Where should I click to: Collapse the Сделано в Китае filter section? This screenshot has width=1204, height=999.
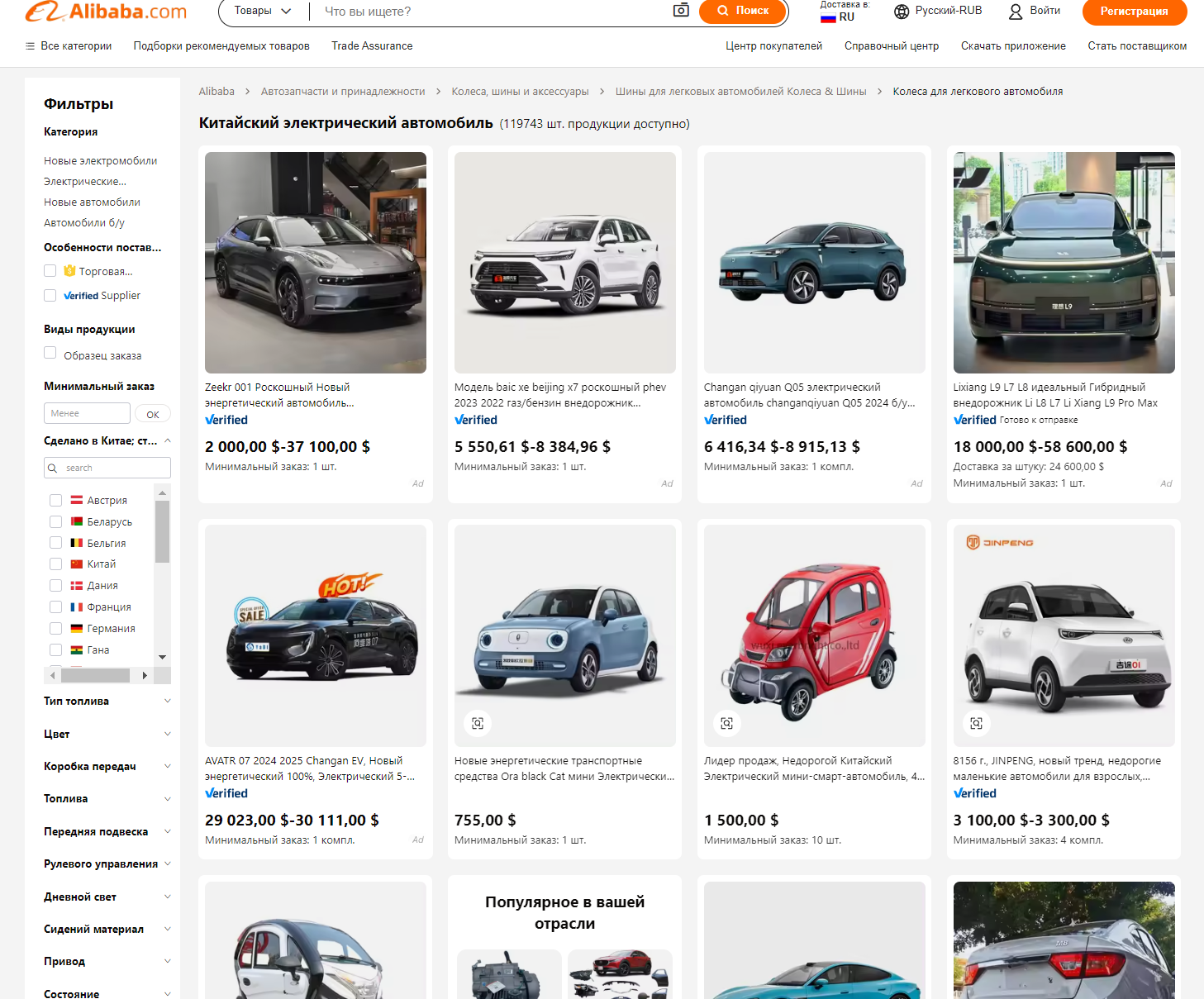pos(168,440)
